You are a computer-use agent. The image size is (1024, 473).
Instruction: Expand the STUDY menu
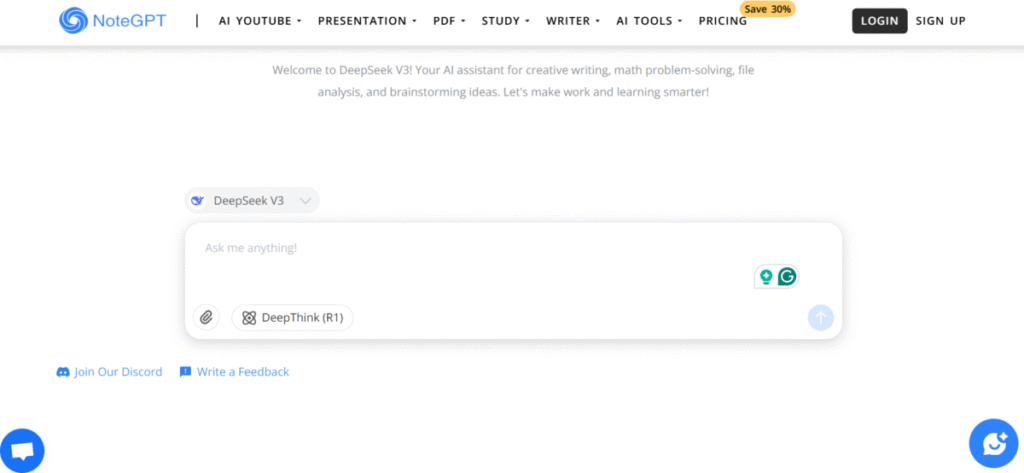505,21
